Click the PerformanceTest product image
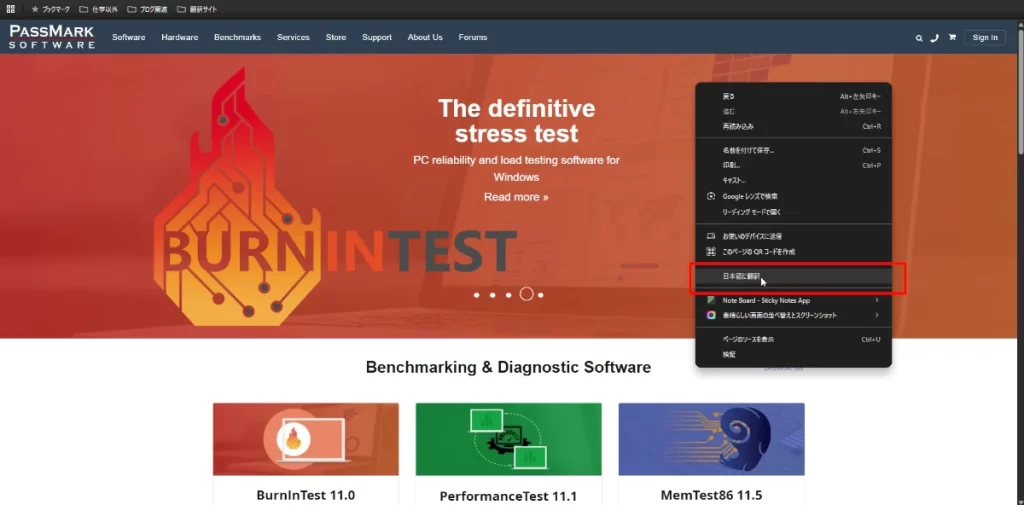The width and height of the screenshot is (1024, 505). (x=508, y=439)
